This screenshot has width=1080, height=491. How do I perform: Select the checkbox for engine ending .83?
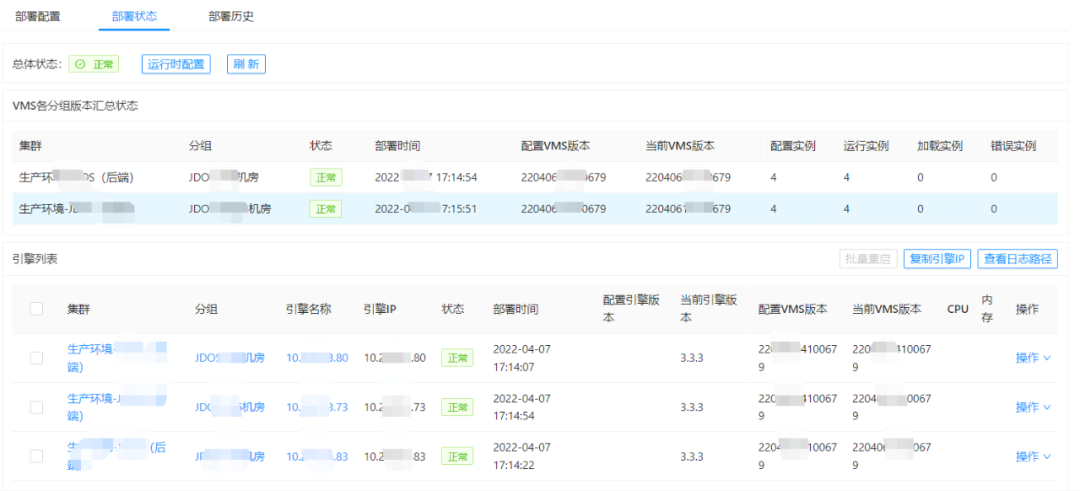tap(37, 456)
